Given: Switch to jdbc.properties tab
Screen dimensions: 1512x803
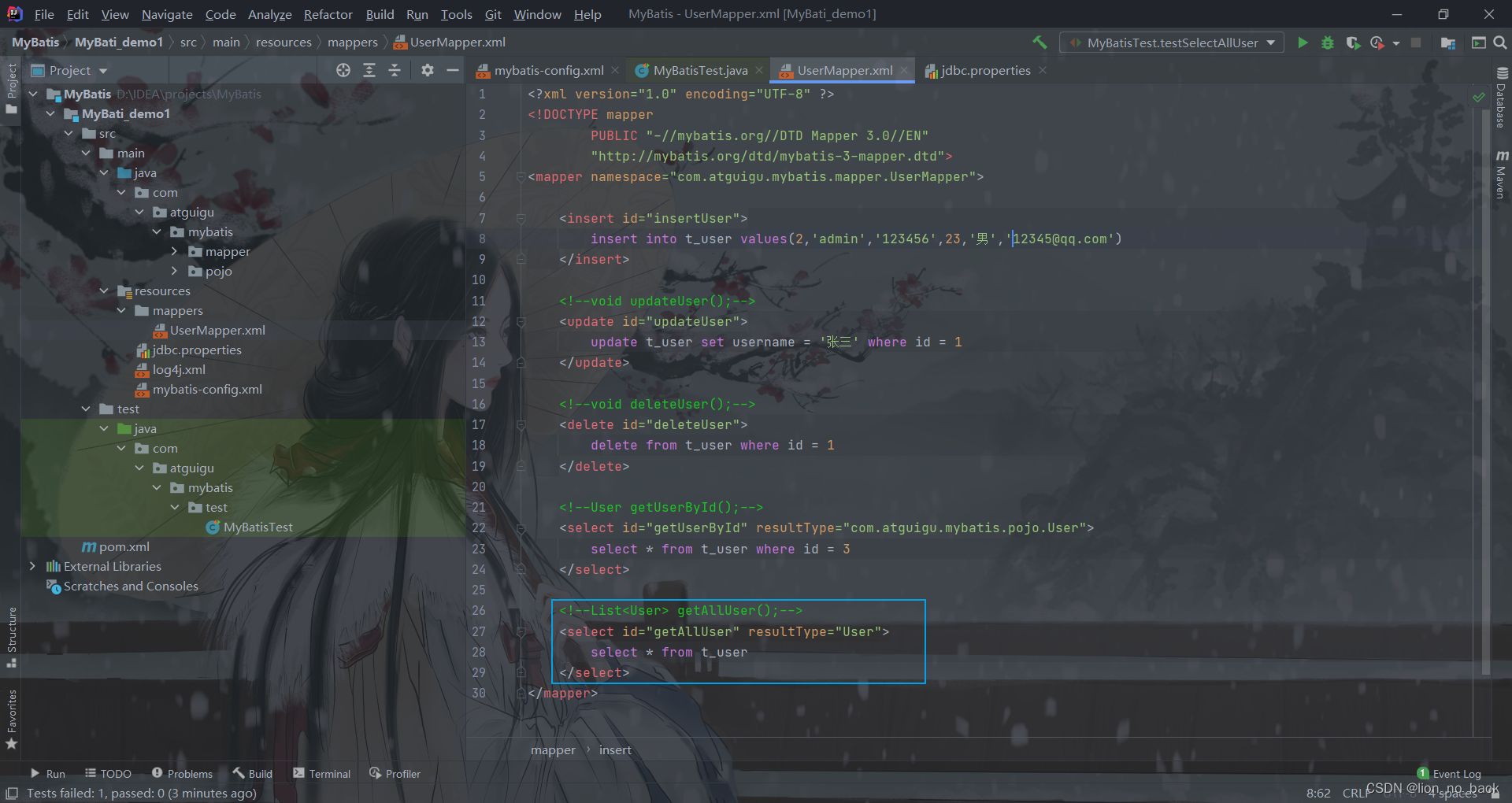Looking at the screenshot, I should (984, 70).
